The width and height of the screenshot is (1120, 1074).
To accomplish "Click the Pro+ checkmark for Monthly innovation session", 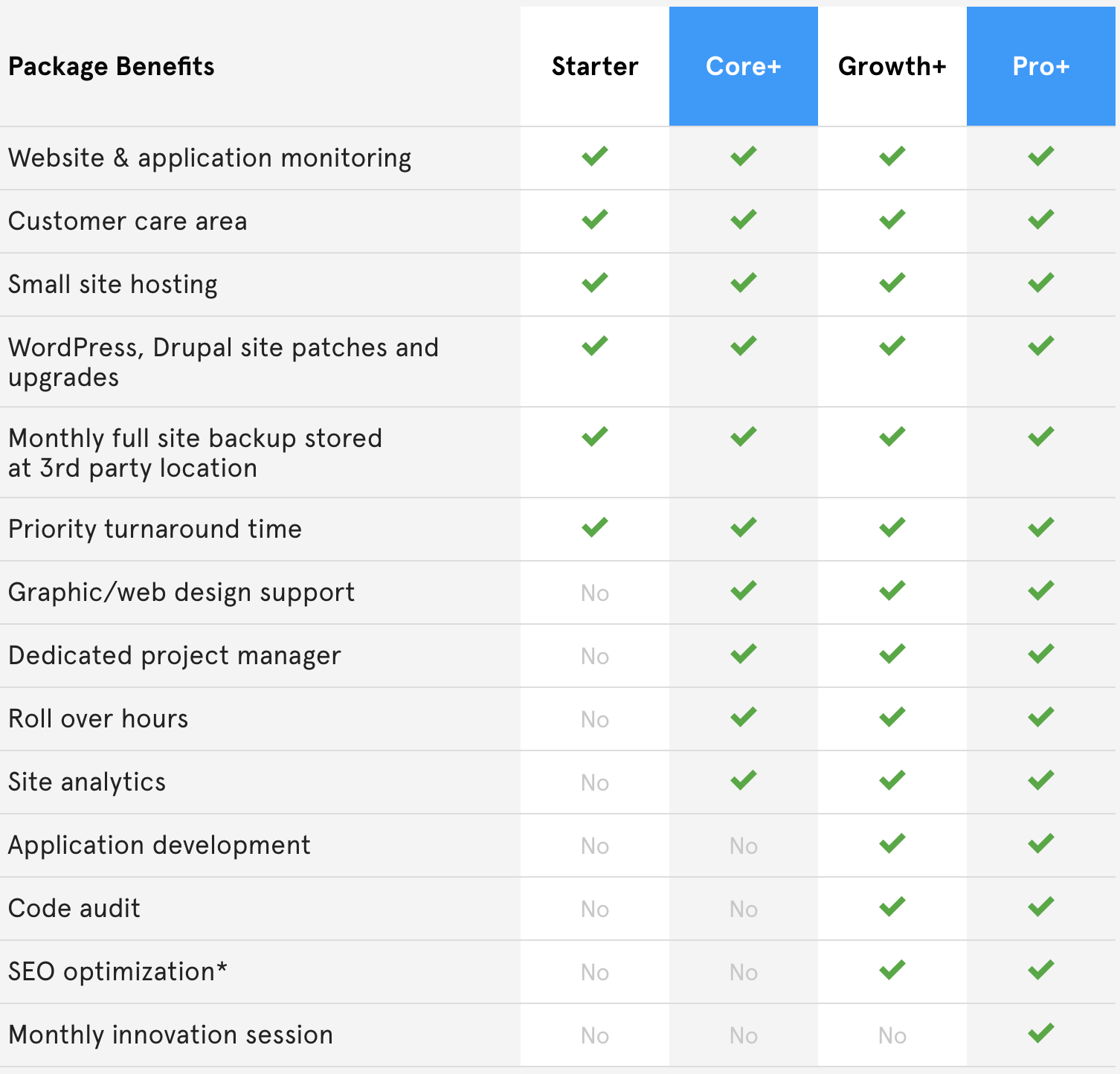I will tap(1041, 1033).
